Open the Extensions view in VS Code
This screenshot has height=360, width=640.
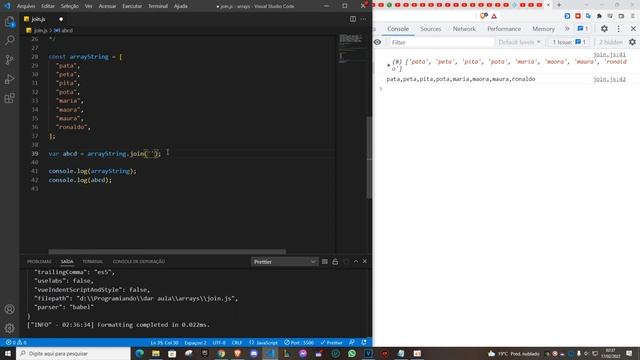coord(9,98)
